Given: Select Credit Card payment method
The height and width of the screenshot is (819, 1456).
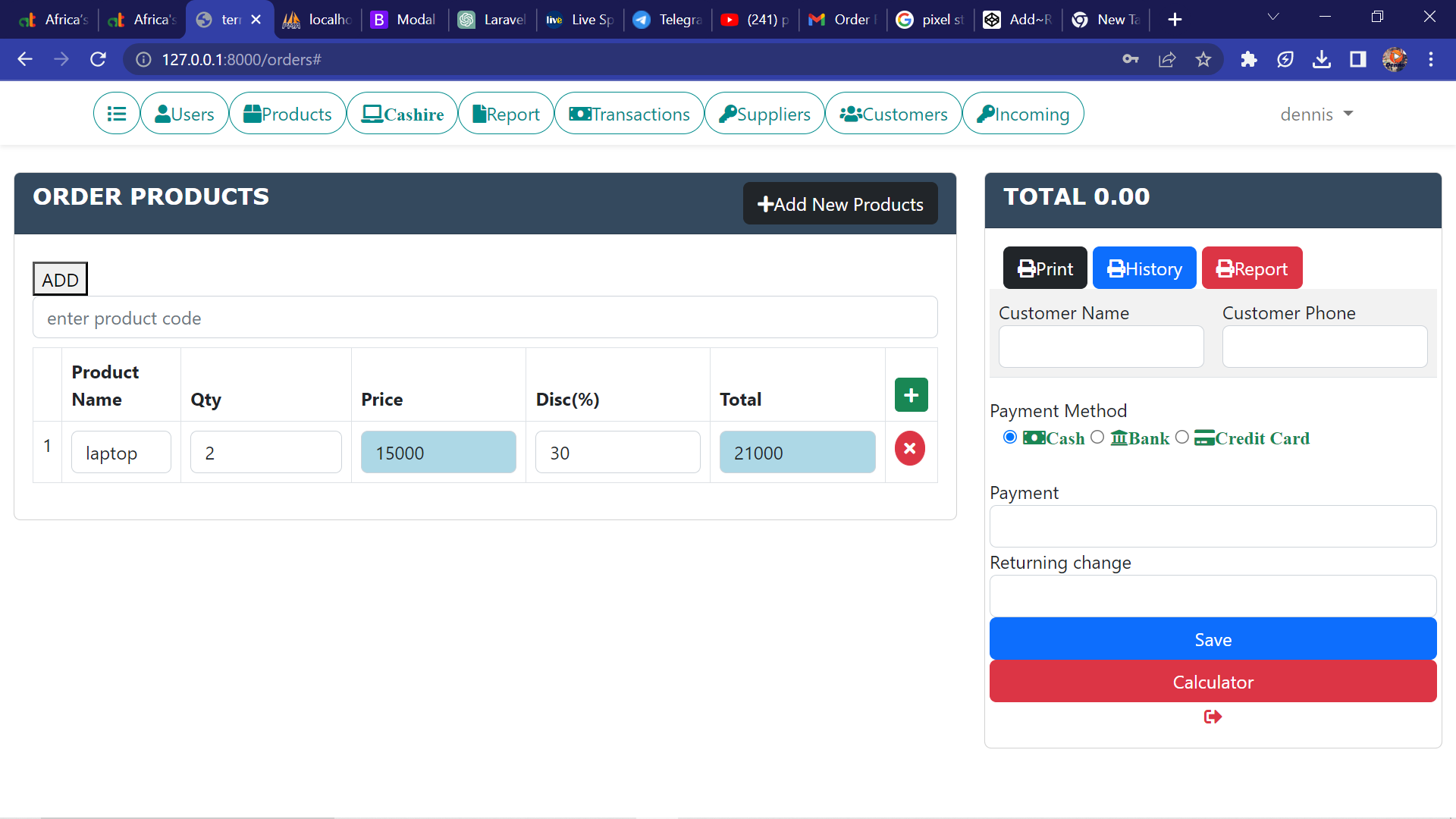Looking at the screenshot, I should (1182, 438).
